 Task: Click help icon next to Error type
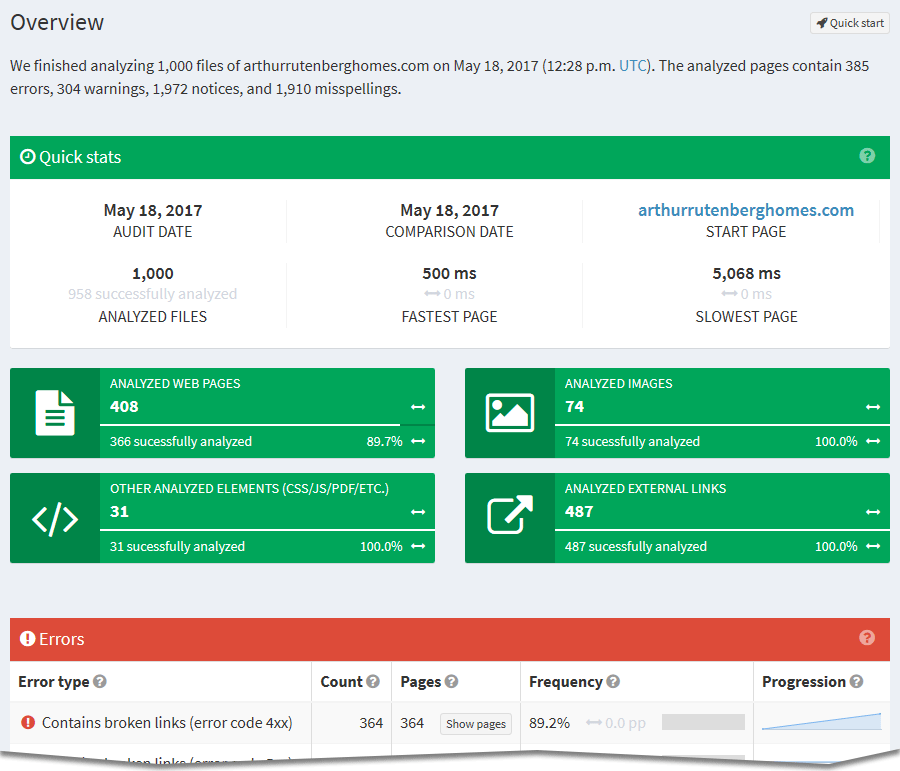pyautogui.click(x=100, y=682)
